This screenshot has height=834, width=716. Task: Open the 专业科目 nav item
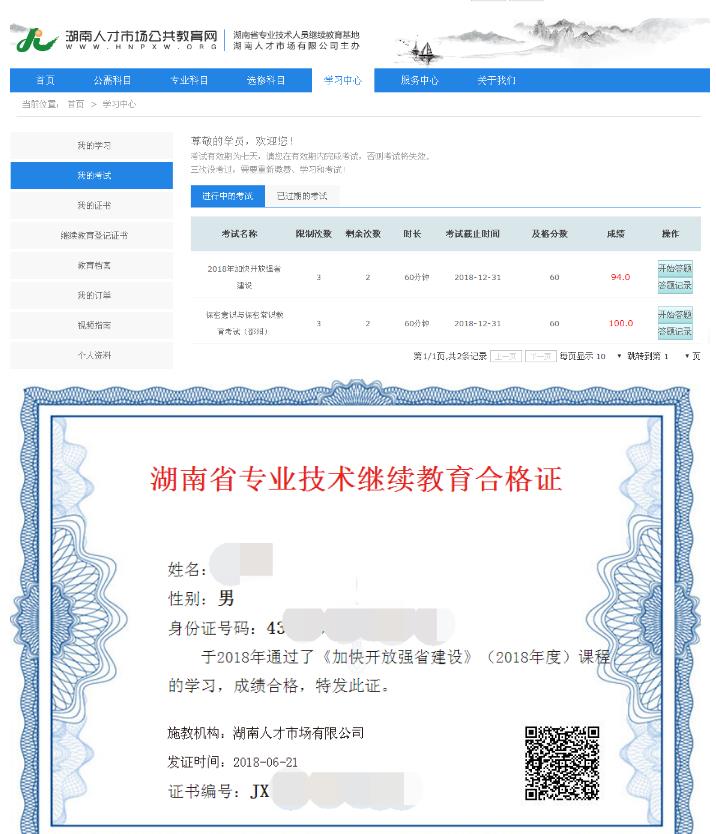pos(189,80)
